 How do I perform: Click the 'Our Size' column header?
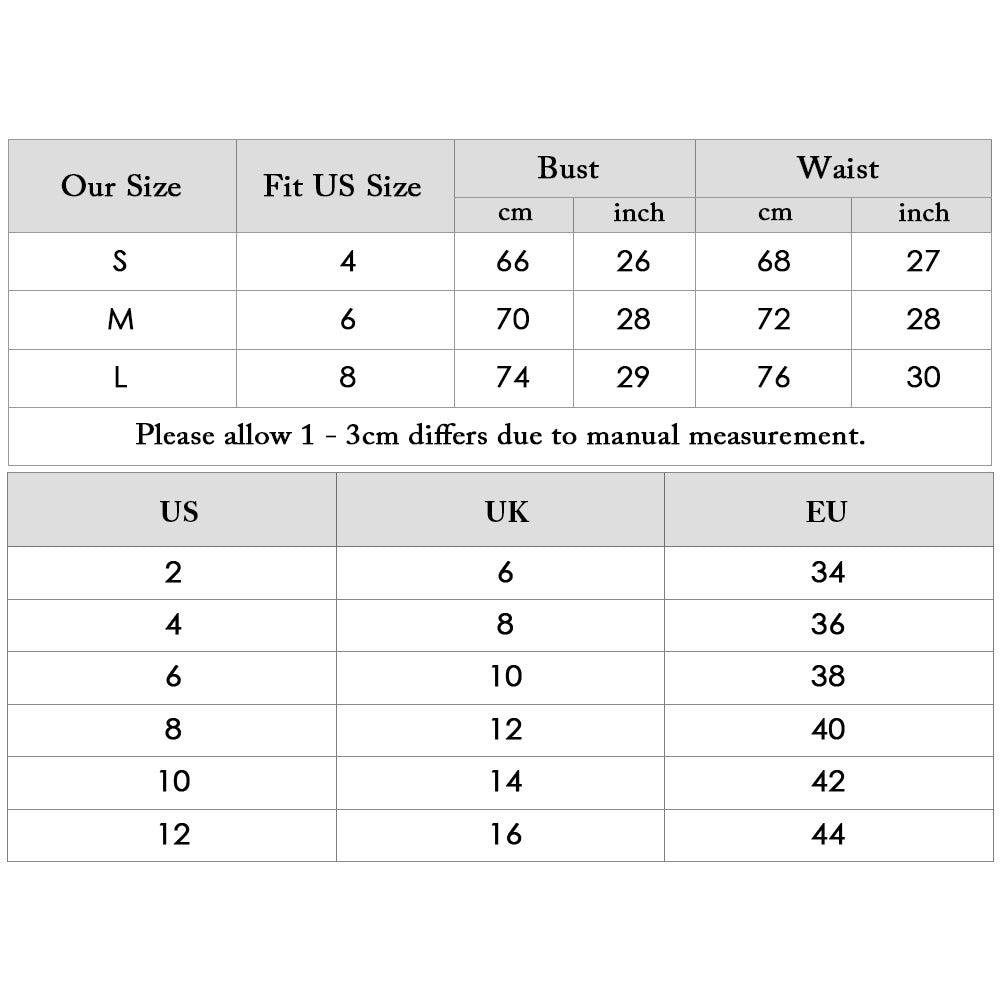click(x=121, y=187)
